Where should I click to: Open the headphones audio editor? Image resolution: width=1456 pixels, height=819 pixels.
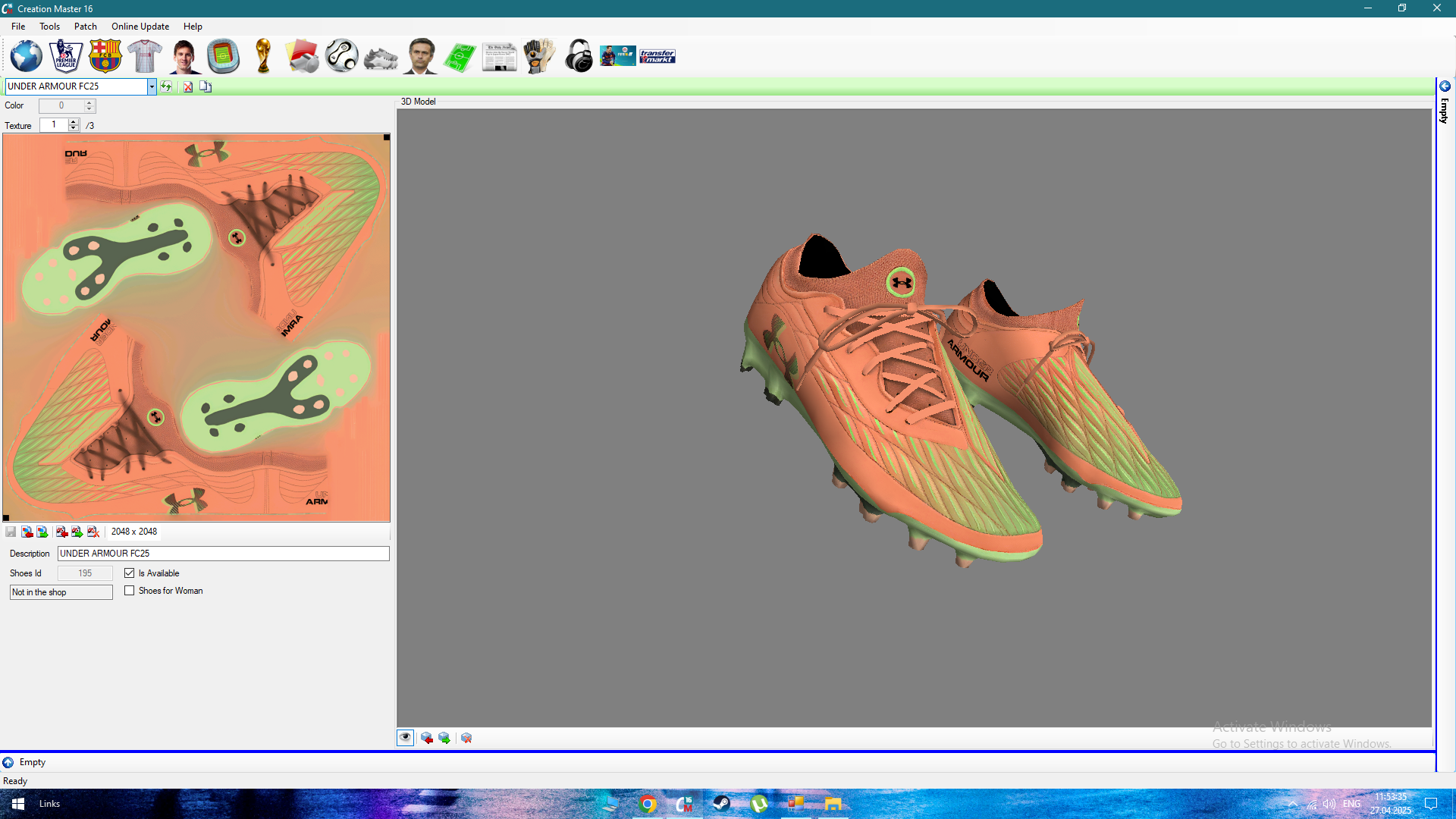(579, 56)
